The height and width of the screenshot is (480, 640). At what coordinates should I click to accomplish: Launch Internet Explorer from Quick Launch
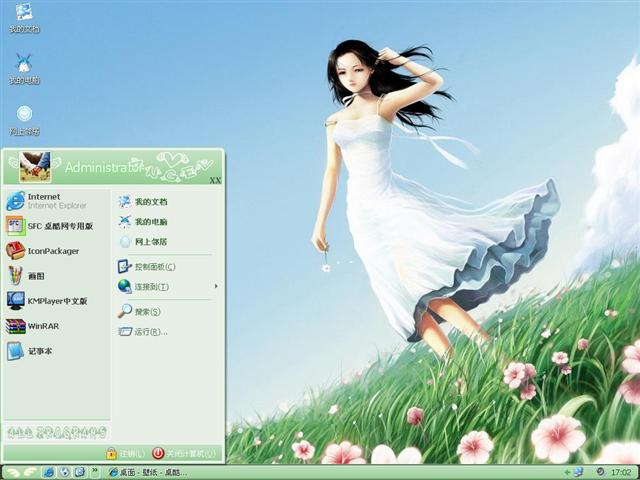(x=49, y=473)
